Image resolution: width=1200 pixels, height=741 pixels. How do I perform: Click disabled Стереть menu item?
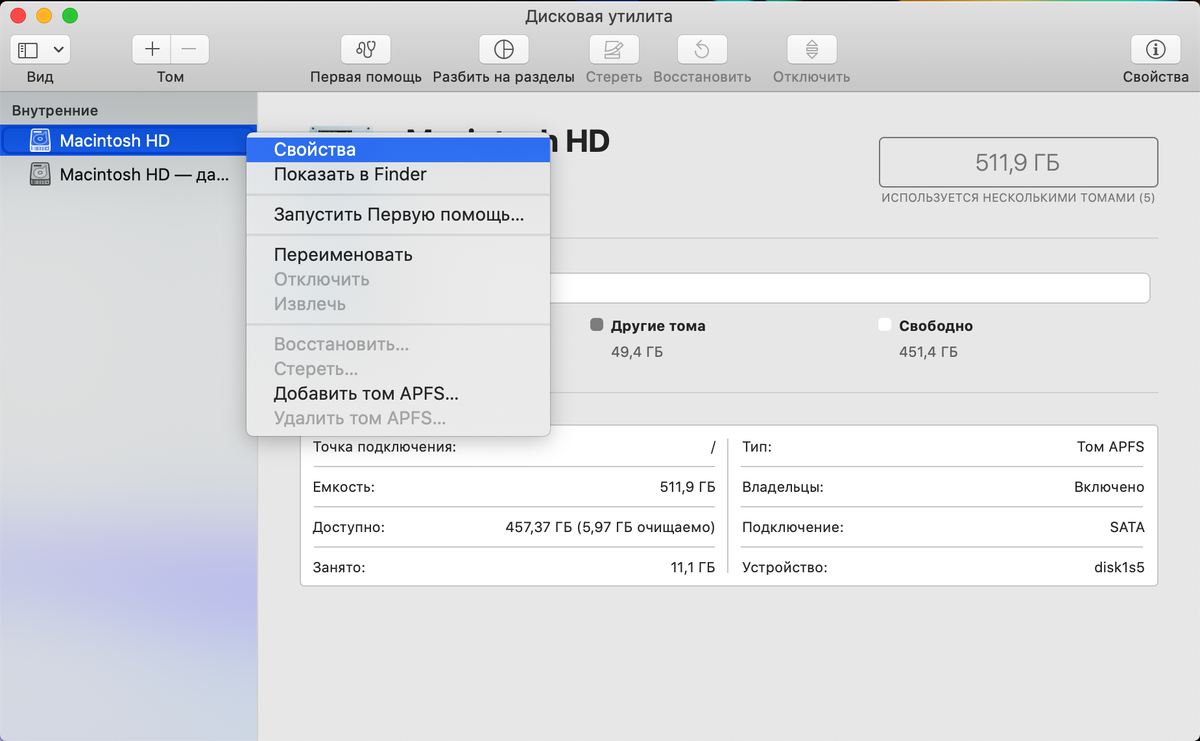398,369
